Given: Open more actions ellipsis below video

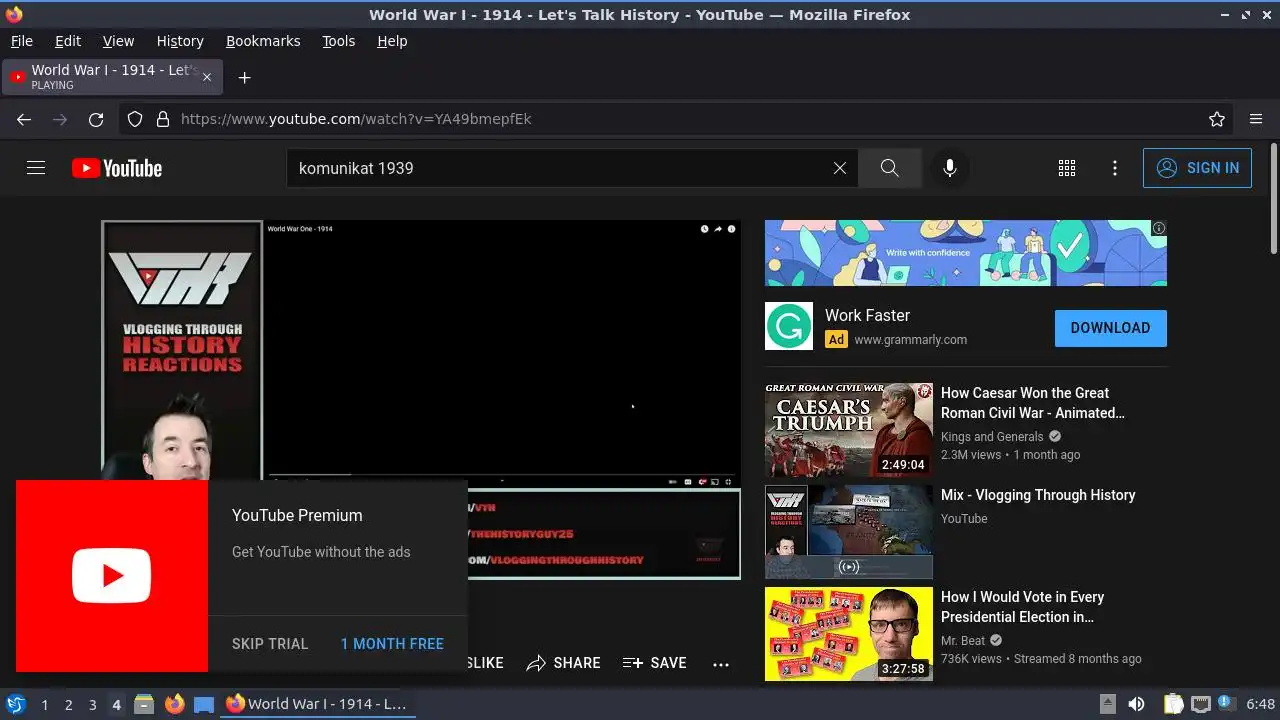Looking at the screenshot, I should (x=721, y=663).
